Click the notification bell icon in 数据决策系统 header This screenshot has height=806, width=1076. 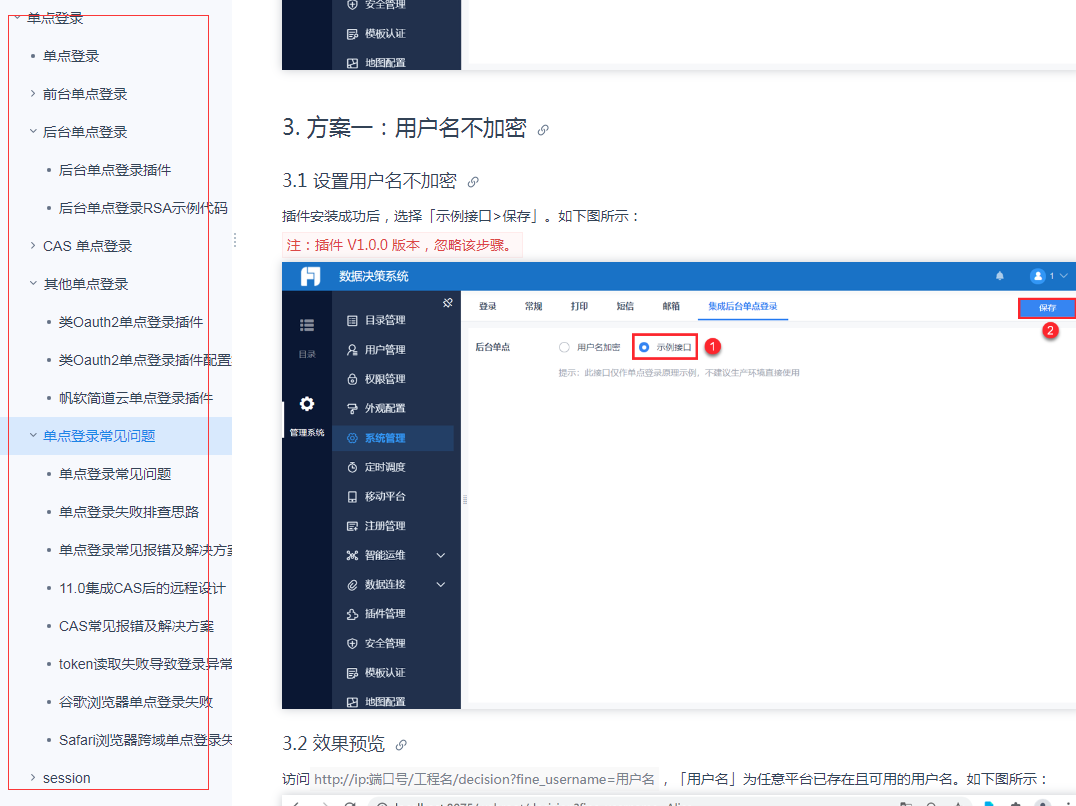pyautogui.click(x=1000, y=276)
